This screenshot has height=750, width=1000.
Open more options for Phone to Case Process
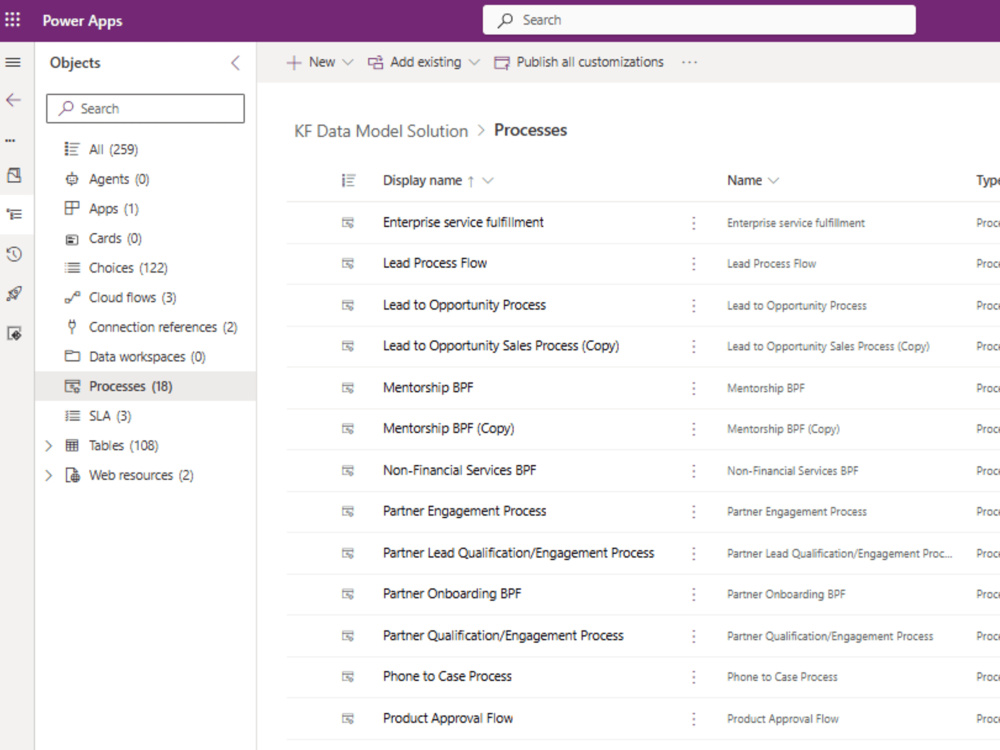pyautogui.click(x=694, y=677)
